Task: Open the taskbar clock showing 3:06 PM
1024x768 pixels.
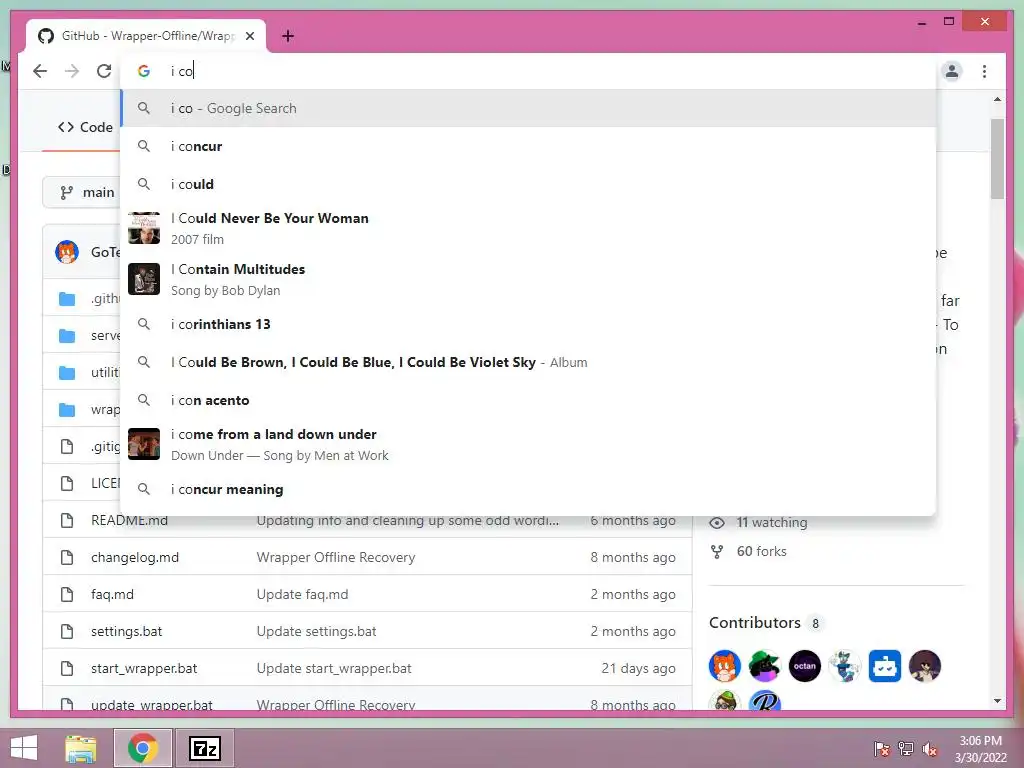Action: coord(980,749)
